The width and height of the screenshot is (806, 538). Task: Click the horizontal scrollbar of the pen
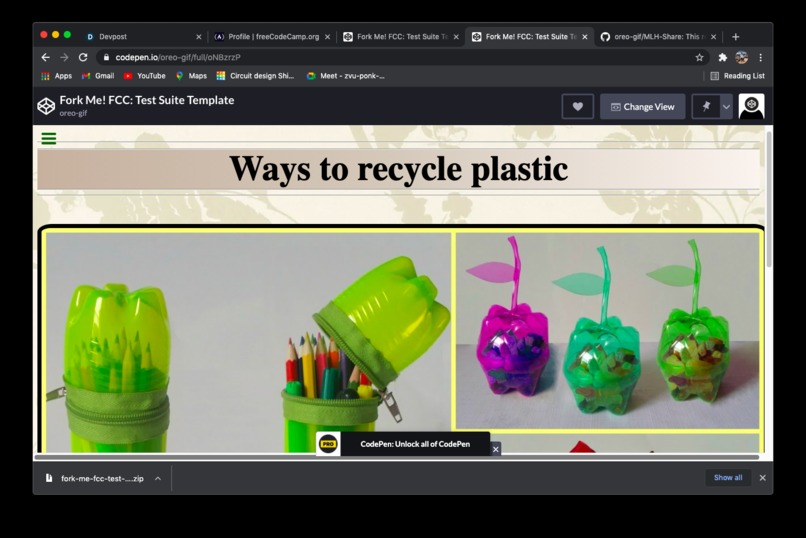(397, 457)
